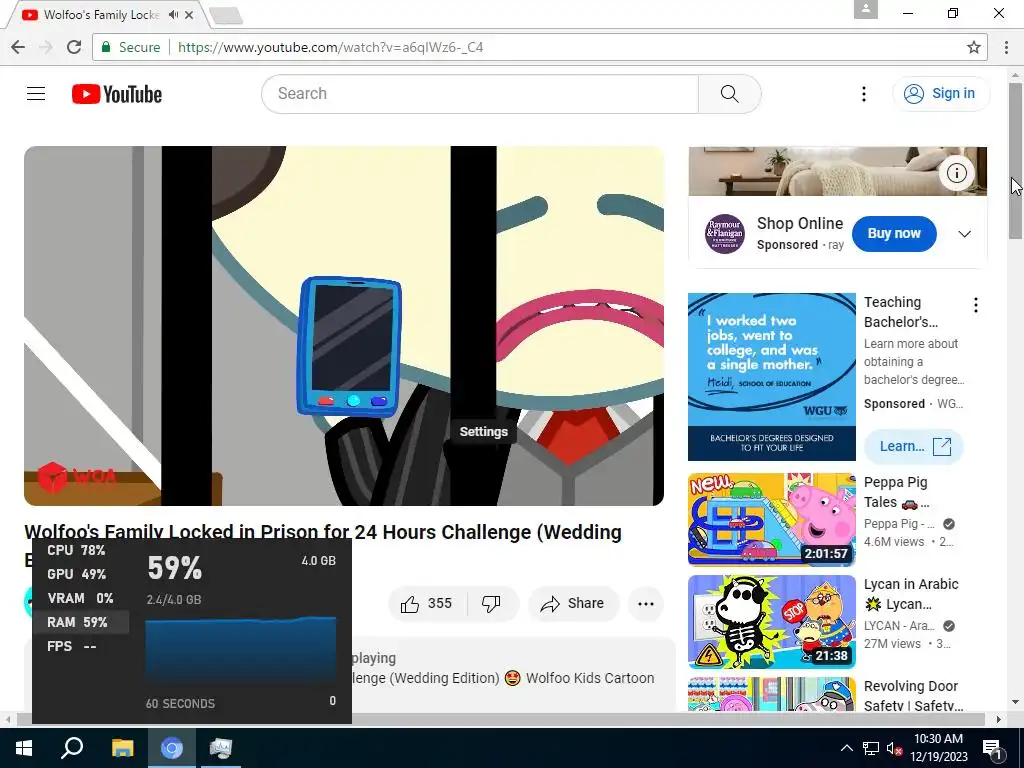Image resolution: width=1024 pixels, height=768 pixels.
Task: Click the address bar URL
Action: pyautogui.click(x=330, y=47)
